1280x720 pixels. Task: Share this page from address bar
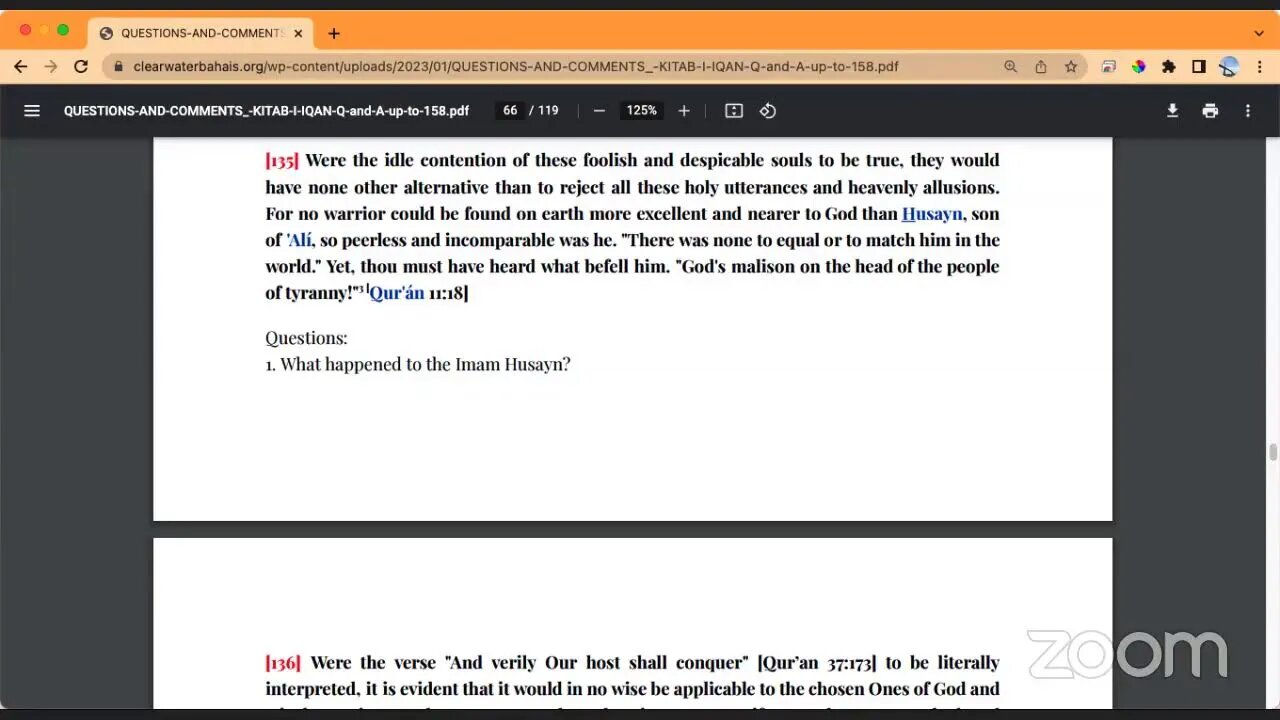[1041, 67]
